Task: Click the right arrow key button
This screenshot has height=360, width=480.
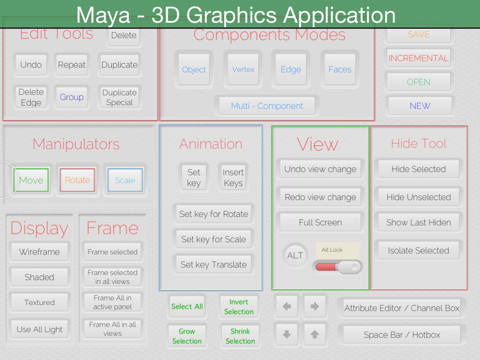Action: [x=315, y=306]
